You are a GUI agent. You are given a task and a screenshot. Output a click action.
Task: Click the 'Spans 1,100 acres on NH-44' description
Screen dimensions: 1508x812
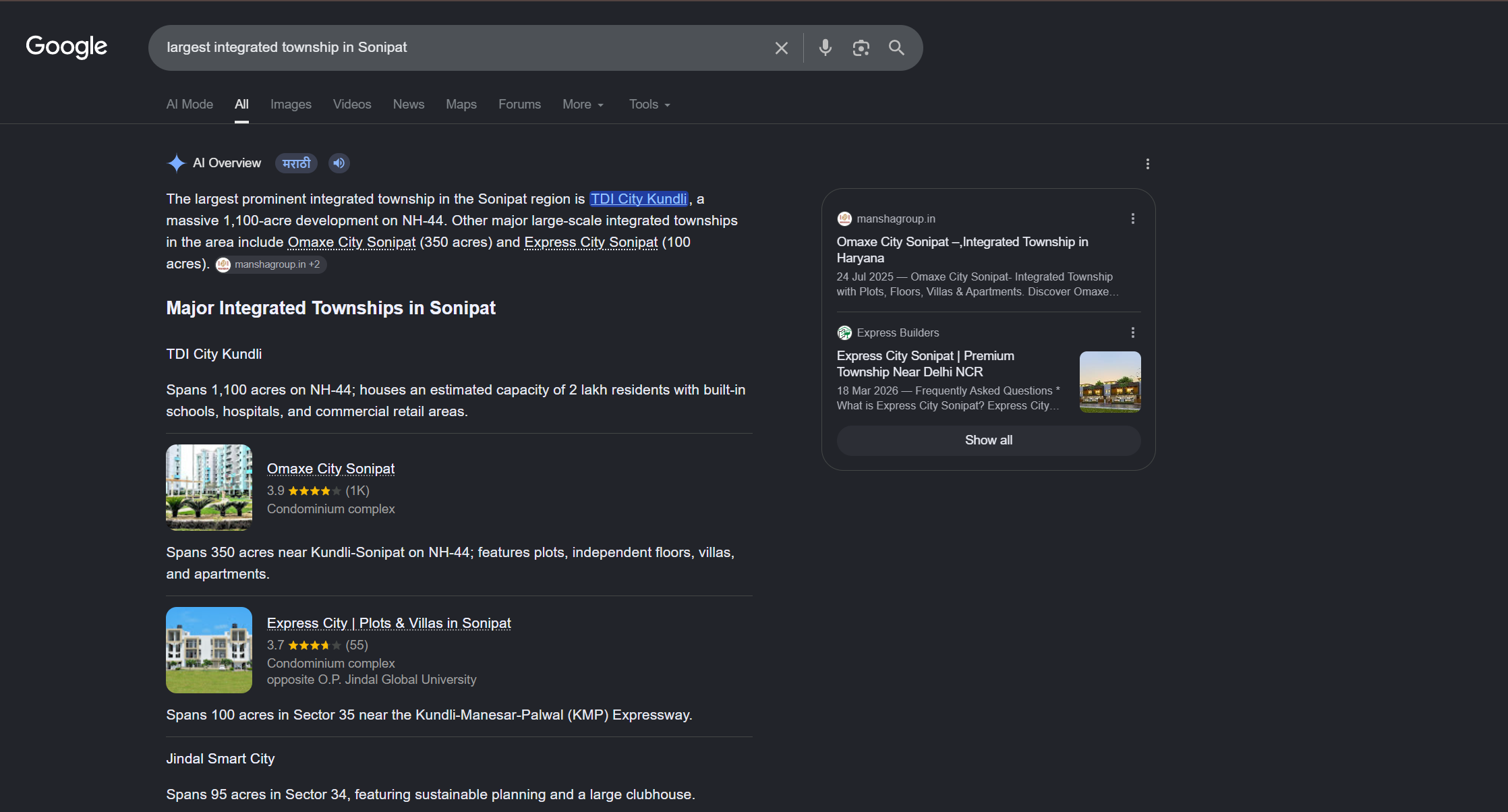456,401
